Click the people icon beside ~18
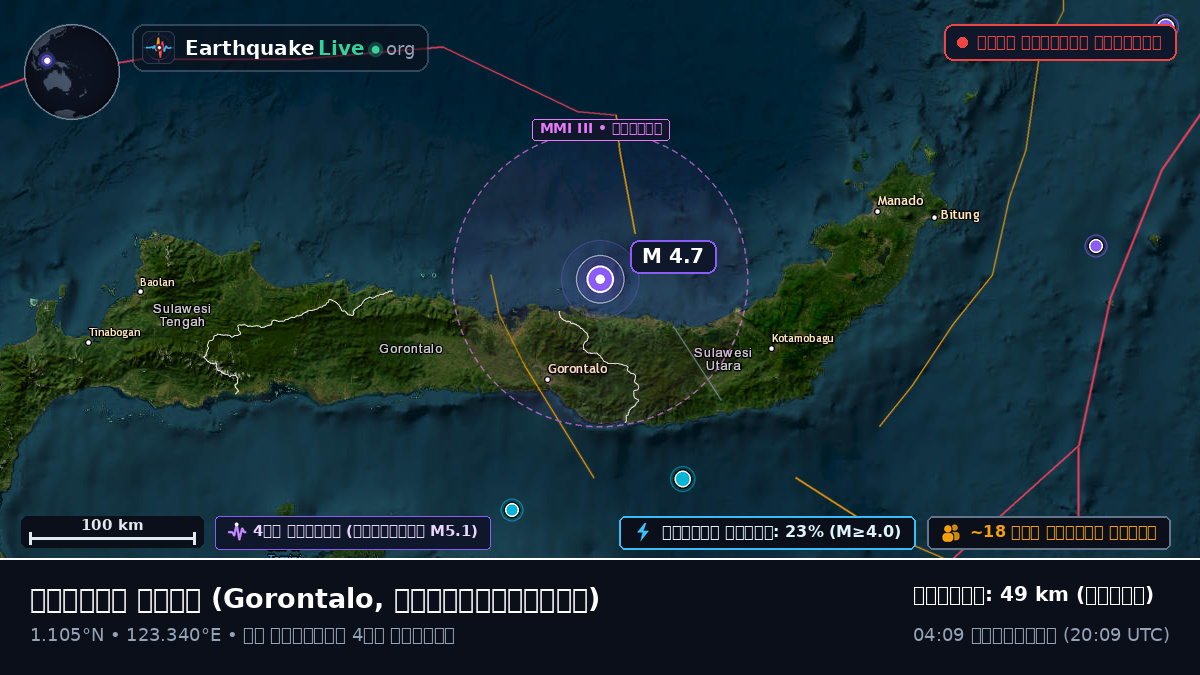Image resolution: width=1200 pixels, height=675 pixels. point(951,533)
